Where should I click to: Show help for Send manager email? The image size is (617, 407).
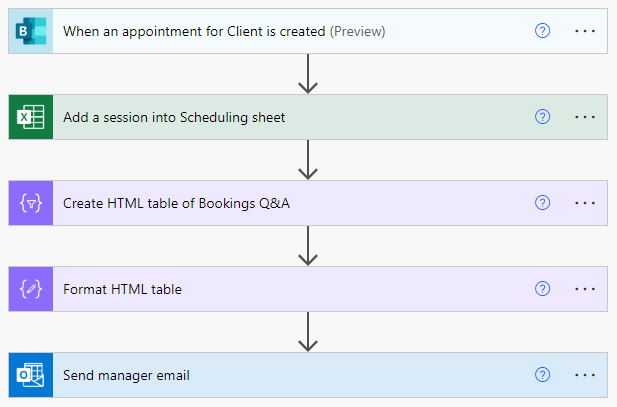(x=542, y=375)
